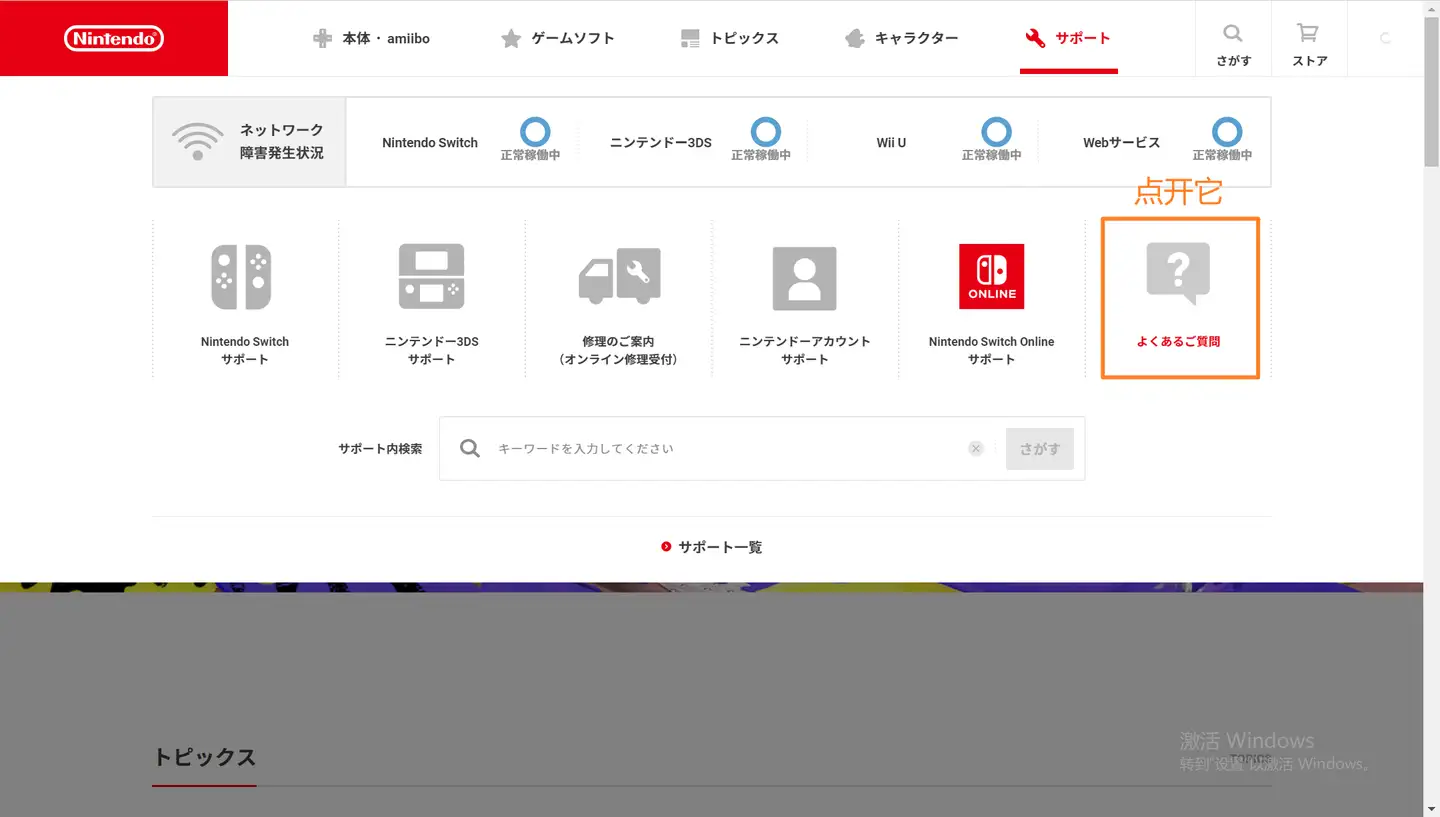Click the star icon beside ゲームソフト
This screenshot has height=817, width=1440.
(x=511, y=39)
